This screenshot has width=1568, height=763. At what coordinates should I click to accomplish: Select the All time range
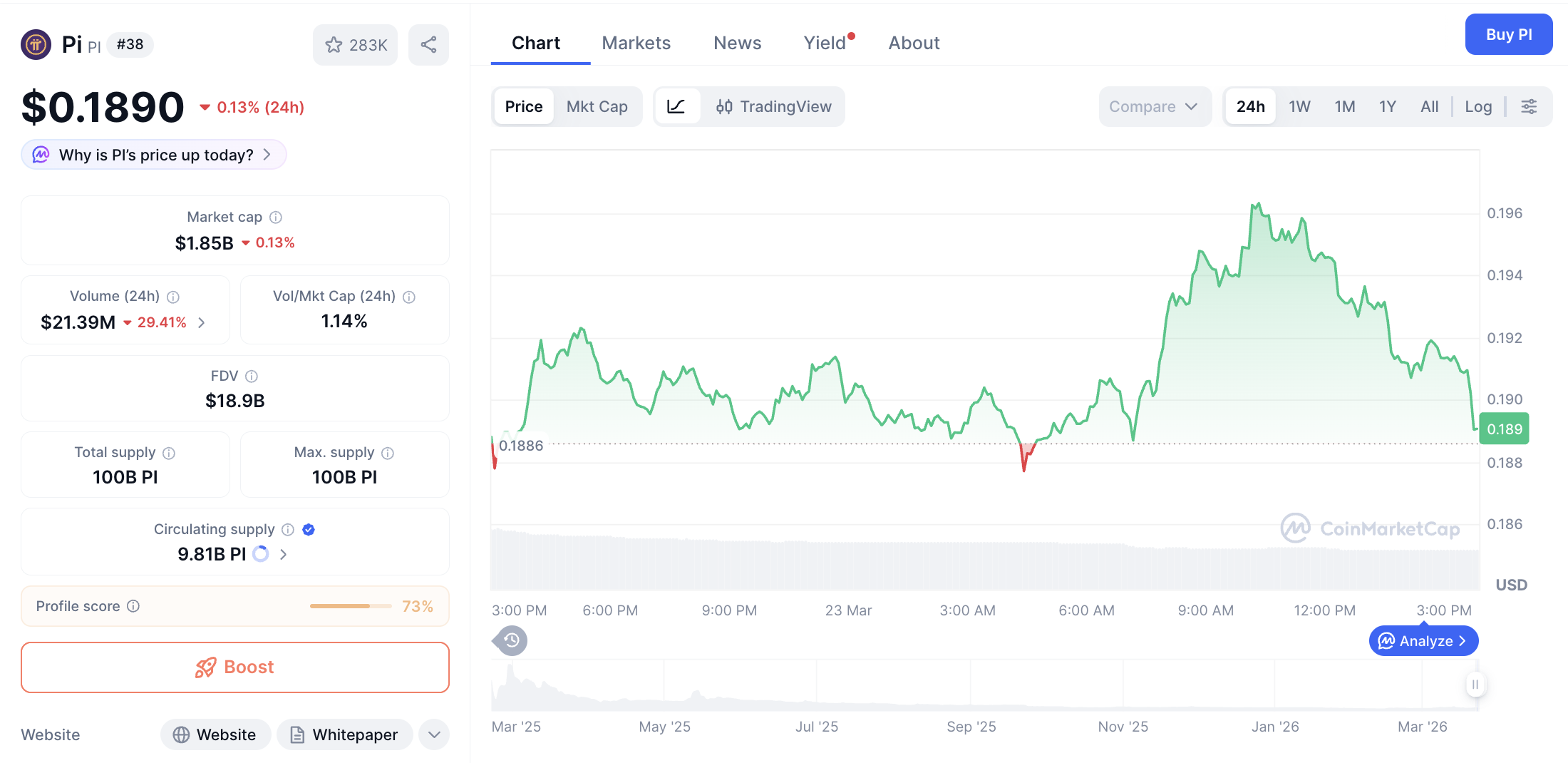(x=1430, y=107)
